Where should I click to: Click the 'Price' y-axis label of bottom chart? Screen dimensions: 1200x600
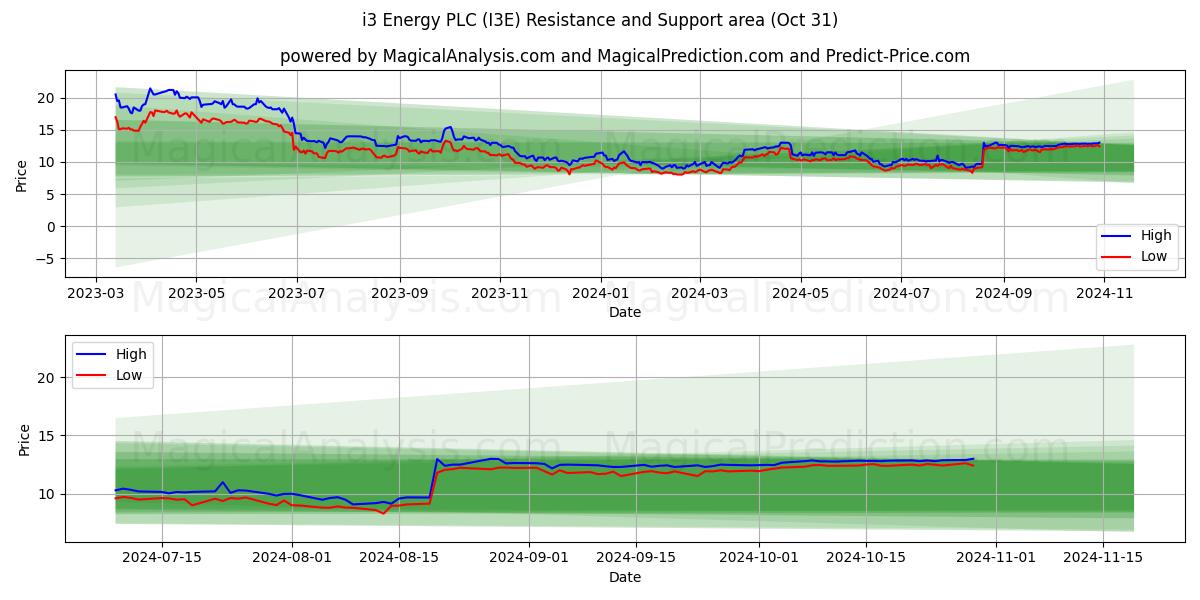(23, 439)
